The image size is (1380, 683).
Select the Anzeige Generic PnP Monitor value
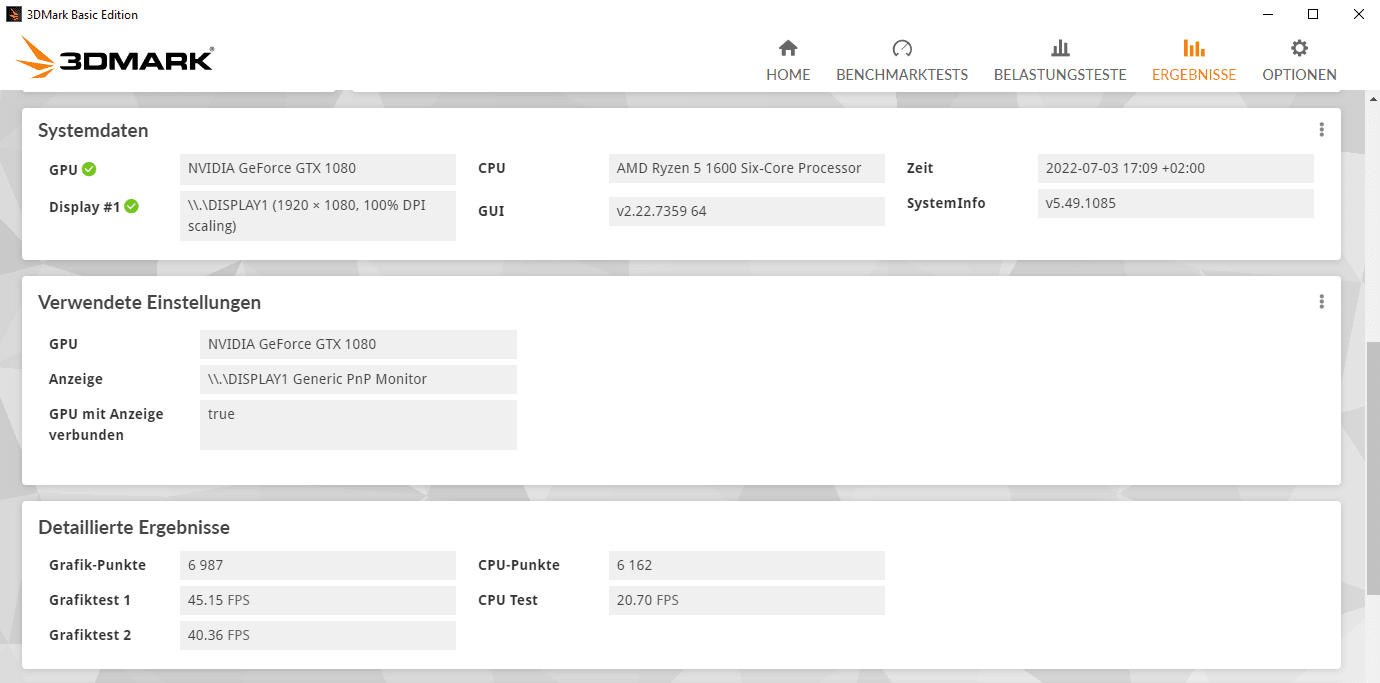click(x=358, y=379)
